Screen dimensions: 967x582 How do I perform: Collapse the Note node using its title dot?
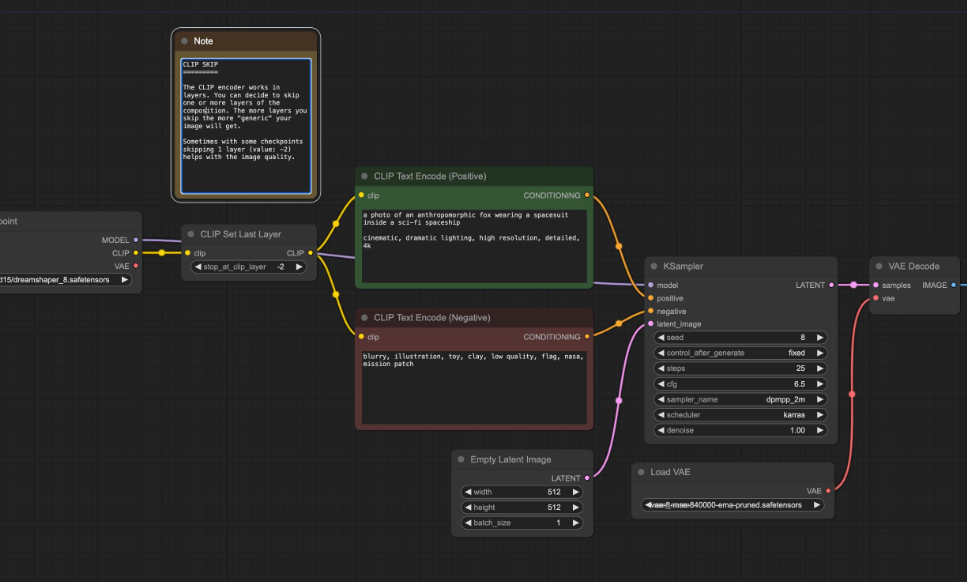tap(184, 41)
